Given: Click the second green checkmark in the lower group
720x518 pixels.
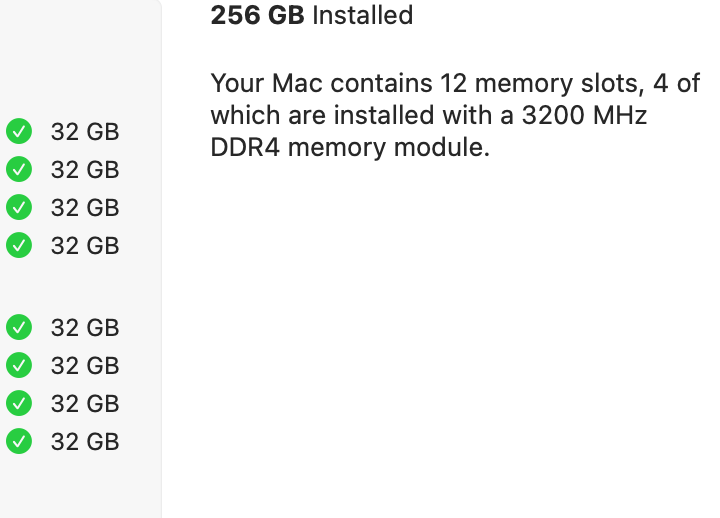Looking at the screenshot, I should coord(18,365).
